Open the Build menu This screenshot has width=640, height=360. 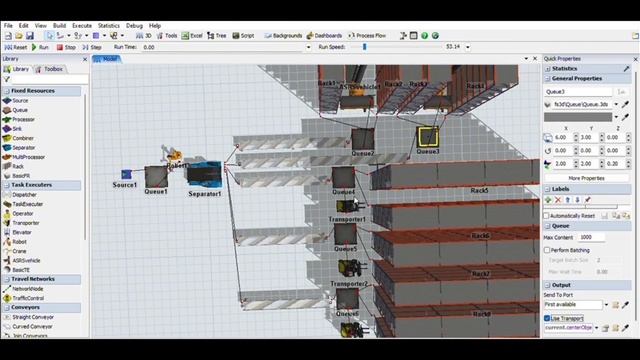59,26
